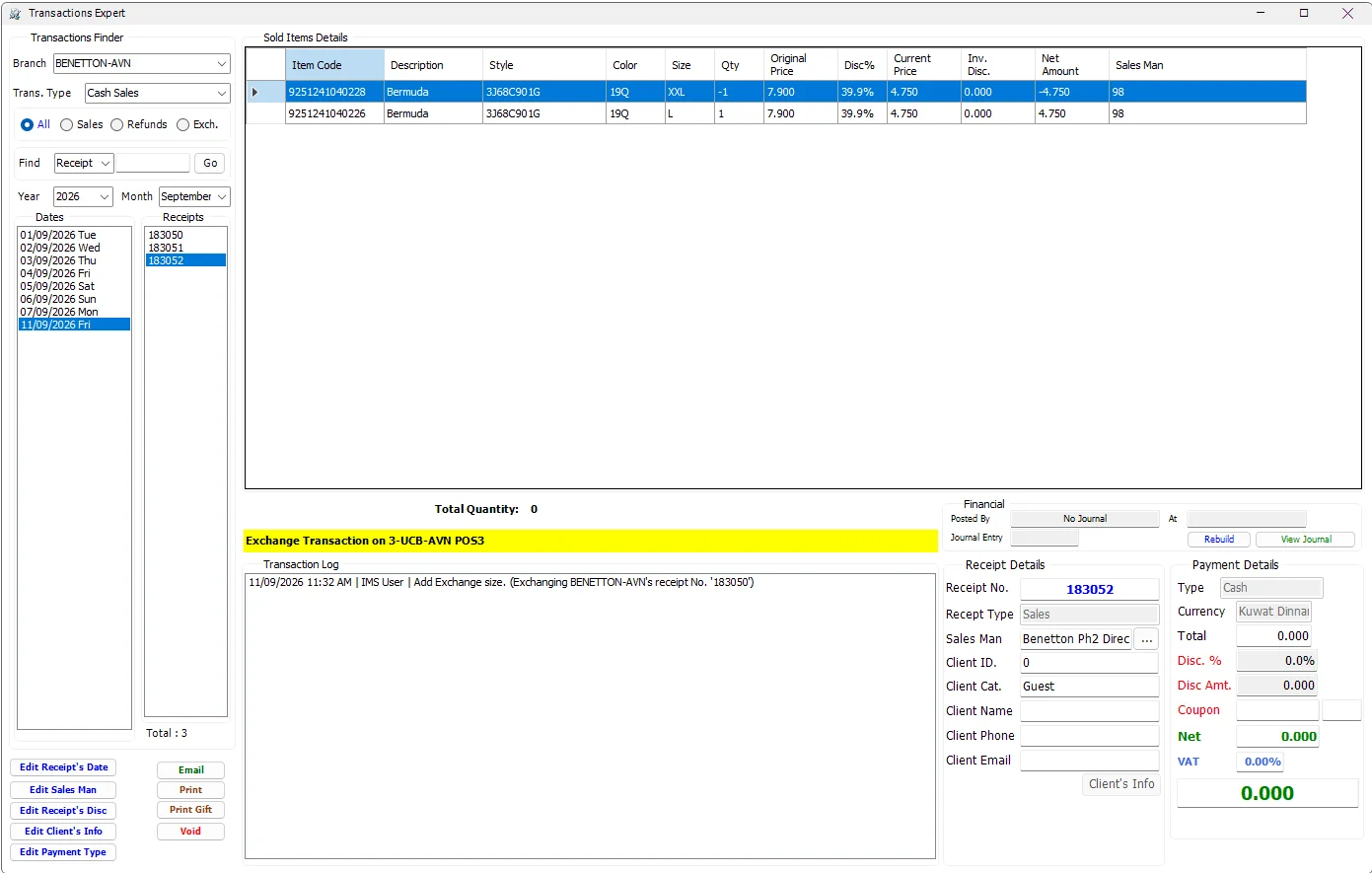The image size is (1372, 873).
Task: Click the Edit Receipt's Disc button
Action: (63, 811)
